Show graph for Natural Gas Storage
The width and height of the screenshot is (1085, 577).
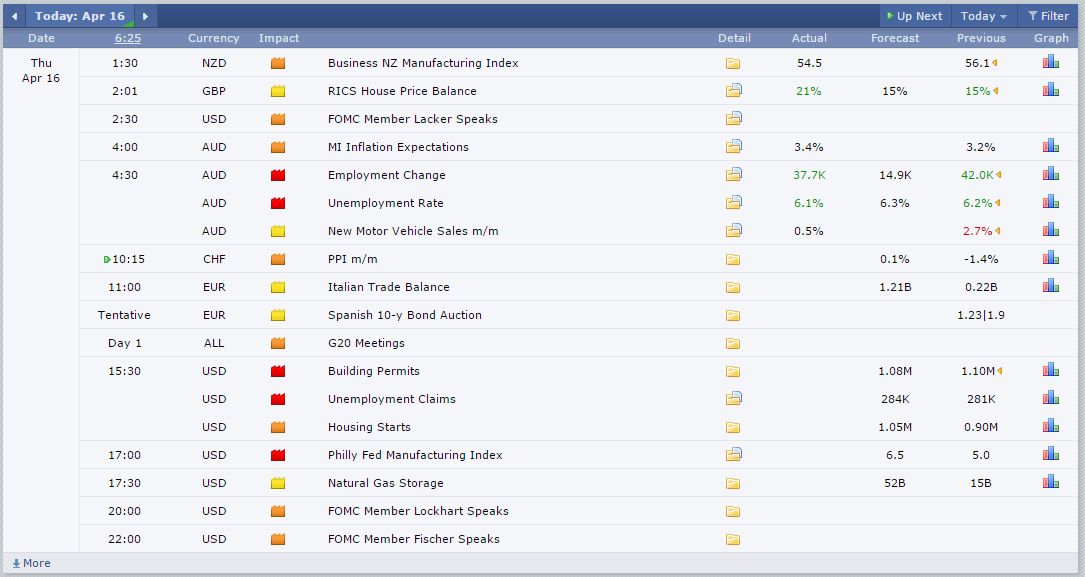[1050, 482]
